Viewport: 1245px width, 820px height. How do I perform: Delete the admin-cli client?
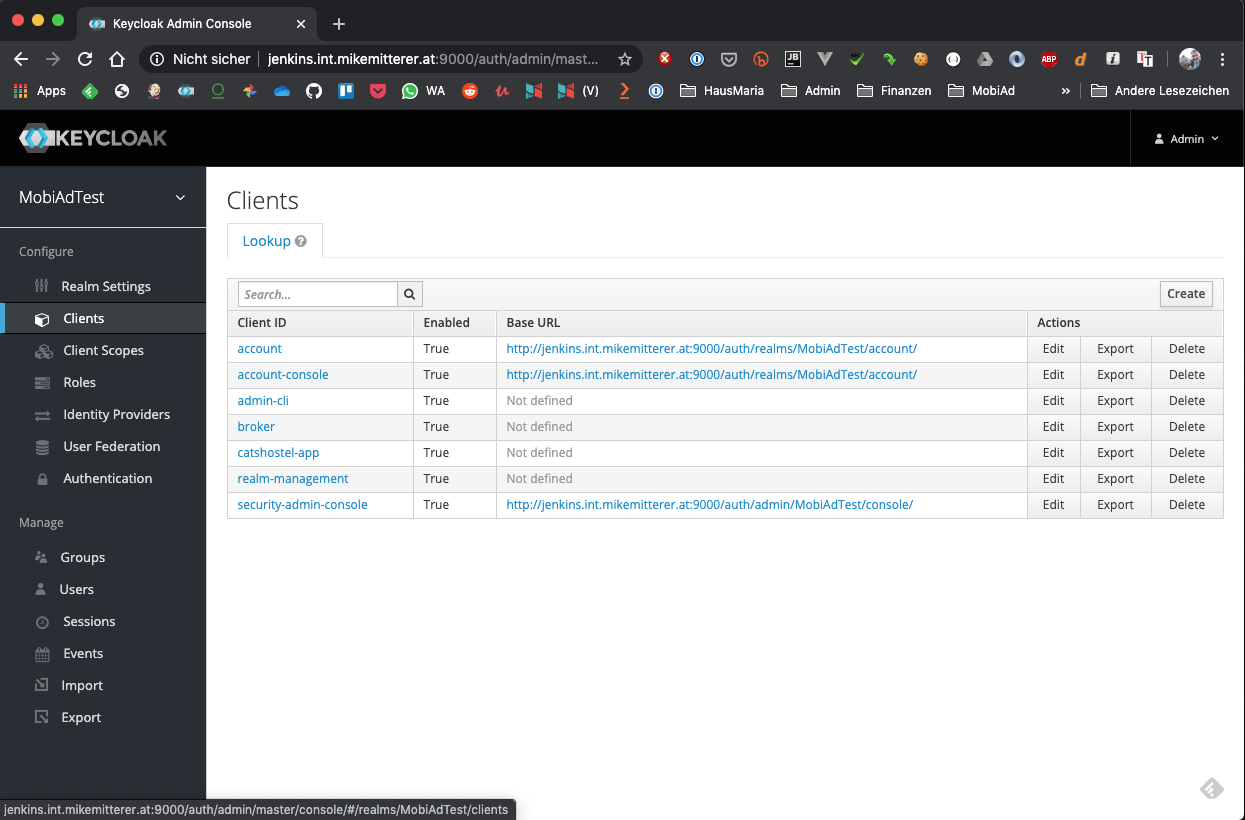1187,401
